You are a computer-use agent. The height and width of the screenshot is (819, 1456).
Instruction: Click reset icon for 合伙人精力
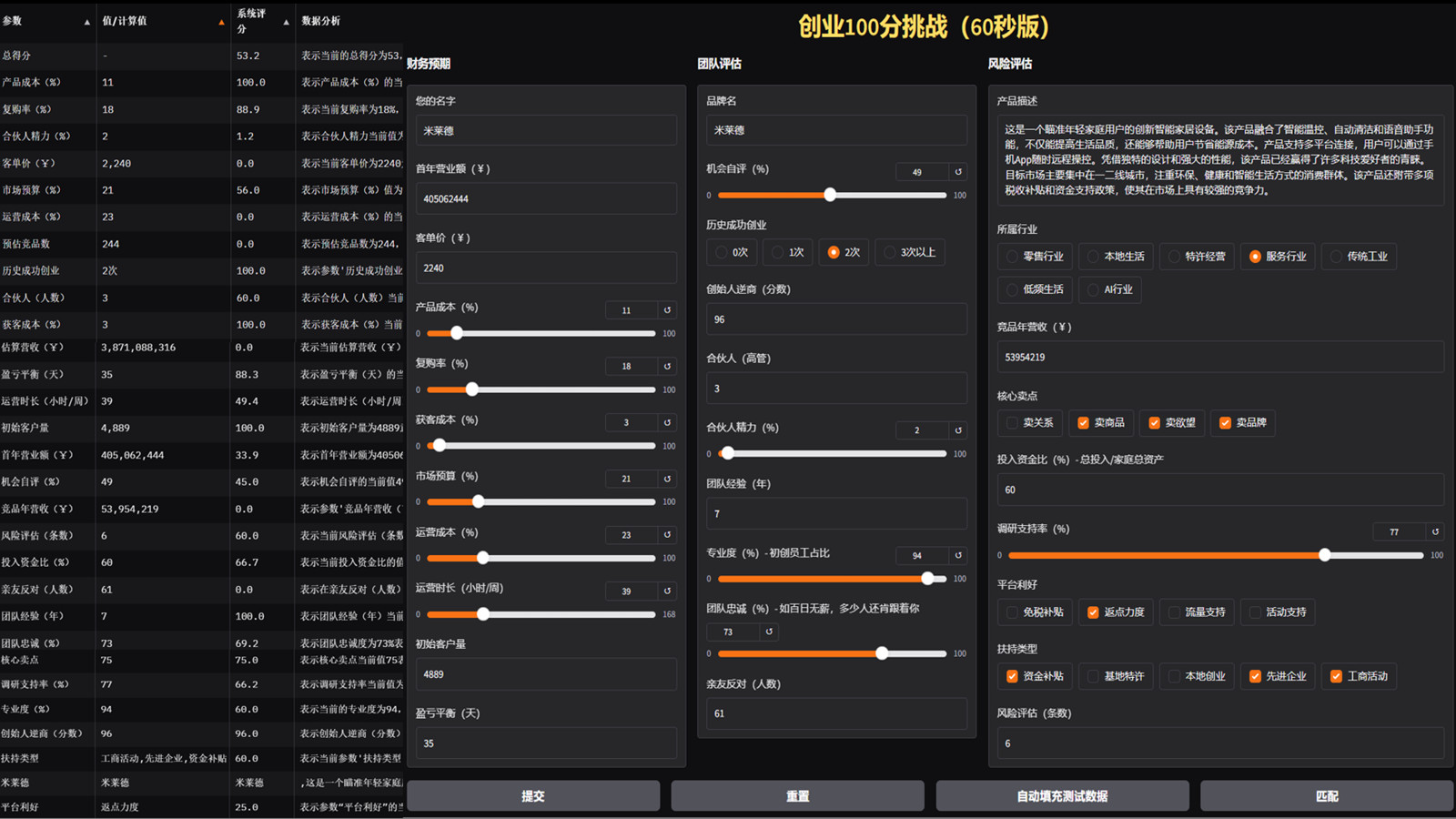tap(958, 430)
